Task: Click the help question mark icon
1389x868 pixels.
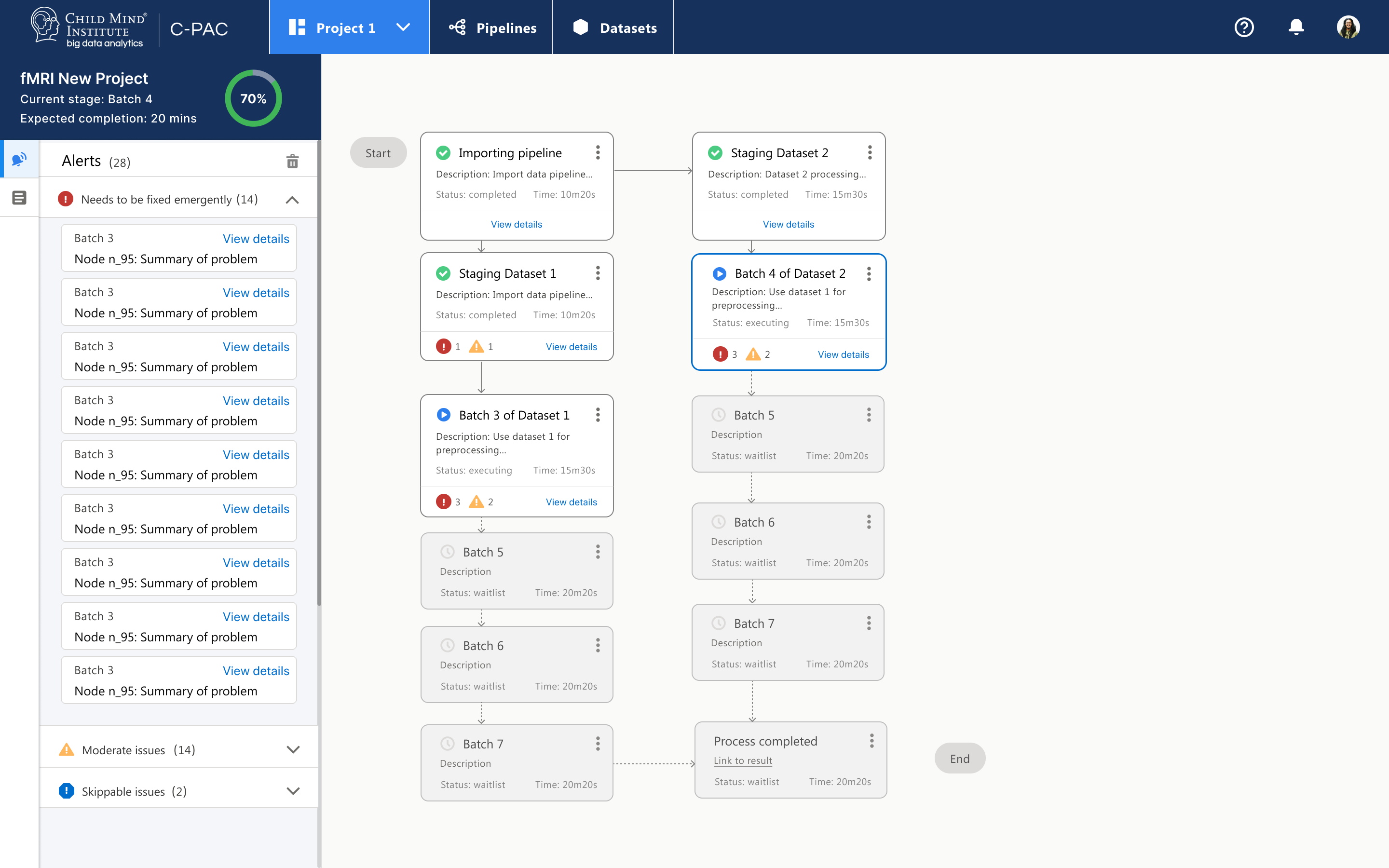Action: point(1244,27)
